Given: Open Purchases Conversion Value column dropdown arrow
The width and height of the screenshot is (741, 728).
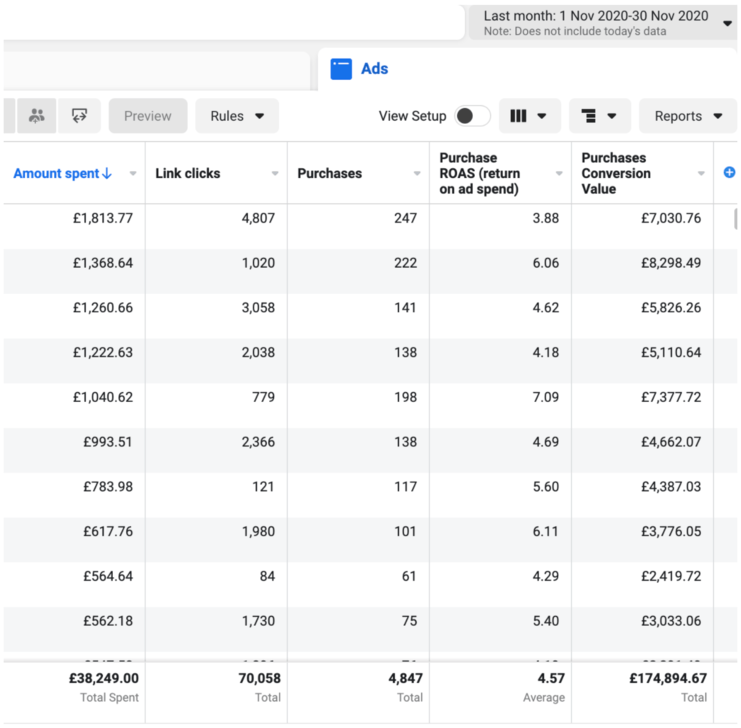Looking at the screenshot, I should coord(701,174).
